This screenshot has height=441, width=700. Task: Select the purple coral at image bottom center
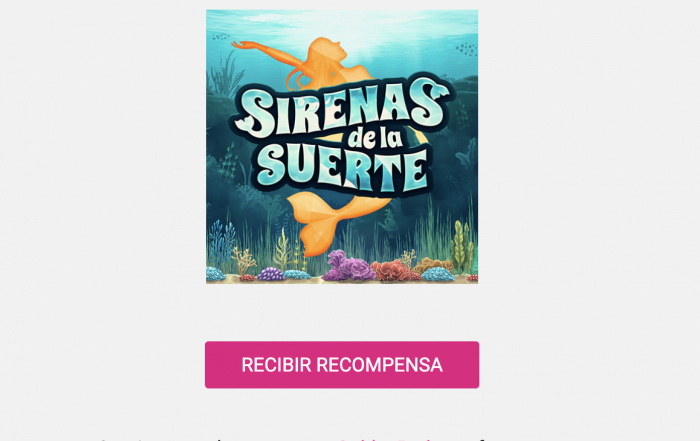pyautogui.click(x=348, y=266)
